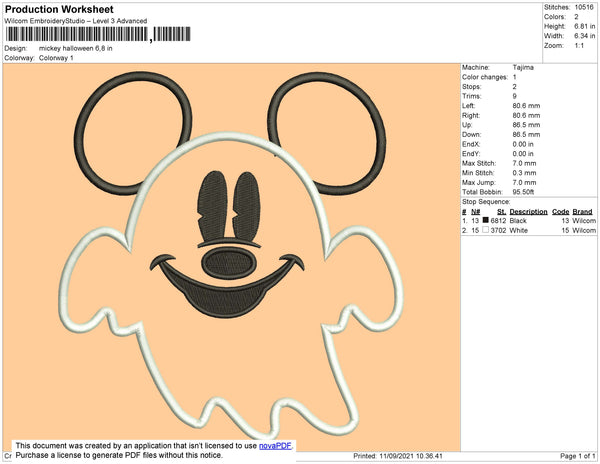Select the 'Colorway 1' value
The height and width of the screenshot is (464, 600).
56,58
